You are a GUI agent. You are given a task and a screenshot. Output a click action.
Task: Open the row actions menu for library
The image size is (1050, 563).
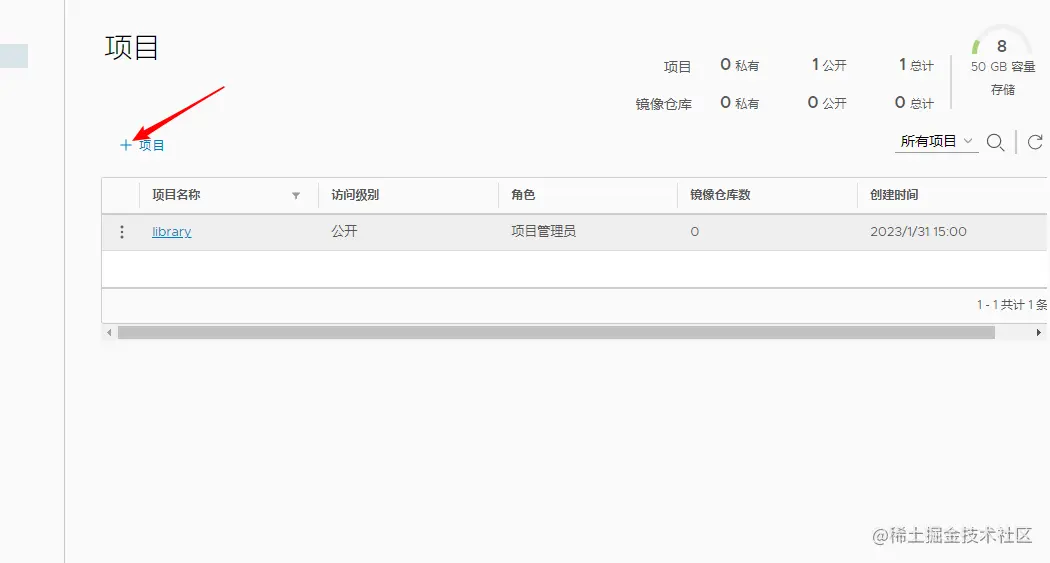click(121, 232)
